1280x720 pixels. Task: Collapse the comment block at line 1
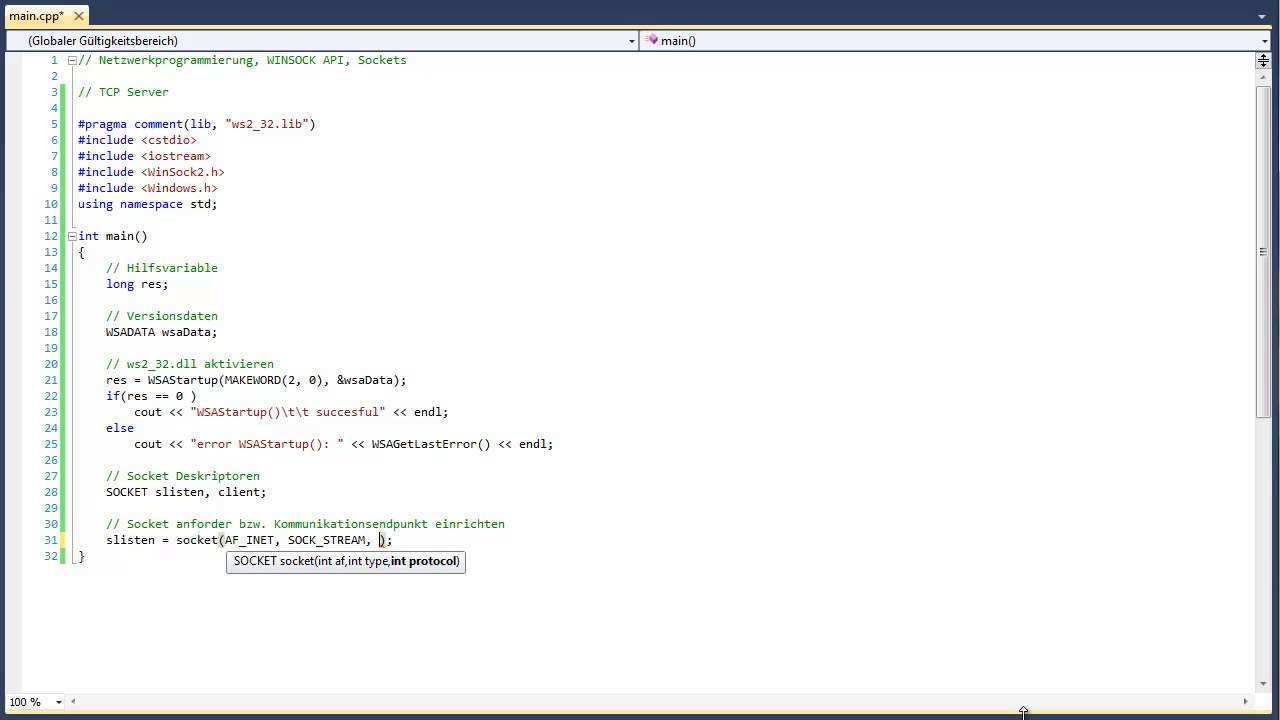coord(72,60)
